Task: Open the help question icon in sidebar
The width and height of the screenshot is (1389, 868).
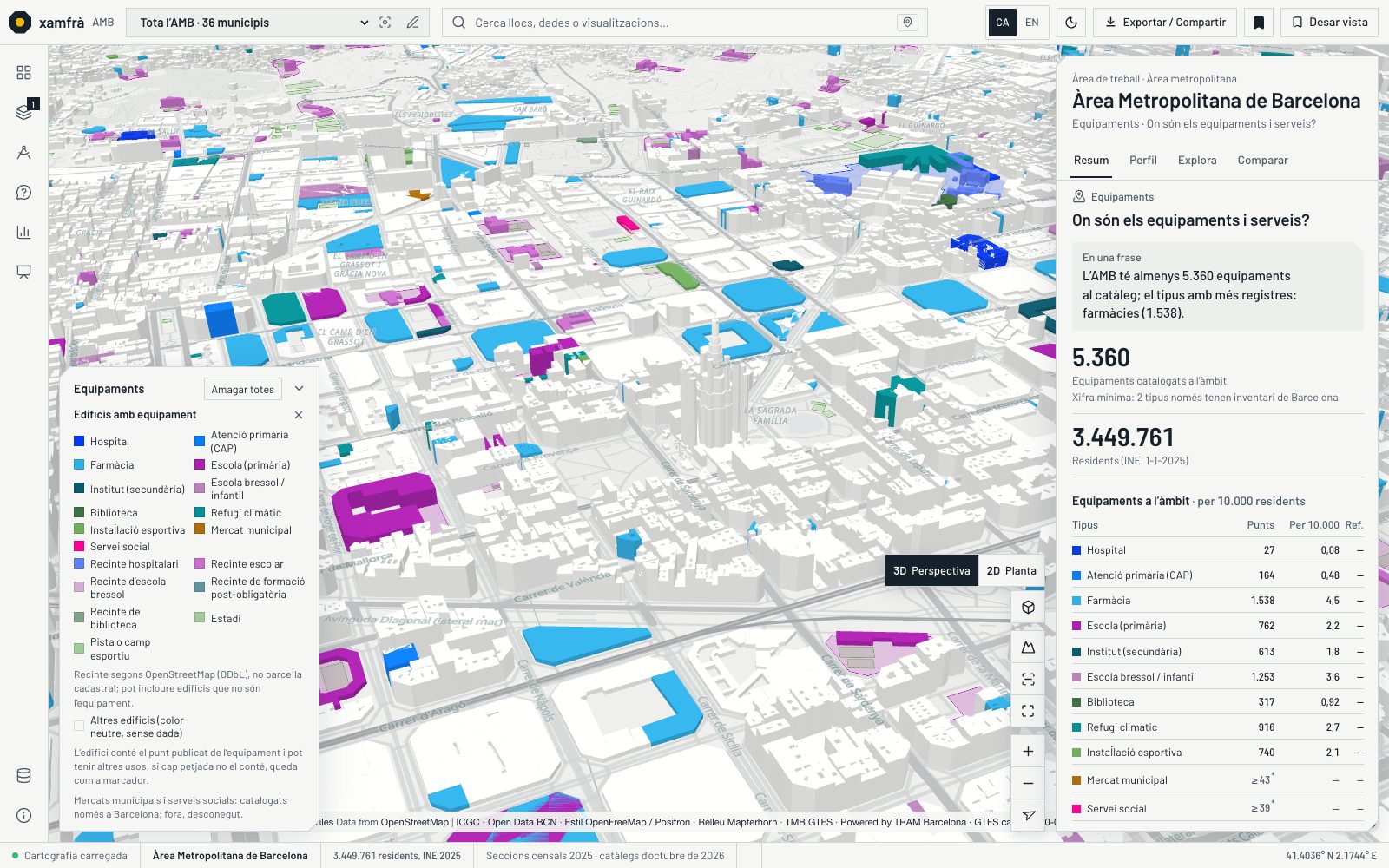Action: (23, 192)
